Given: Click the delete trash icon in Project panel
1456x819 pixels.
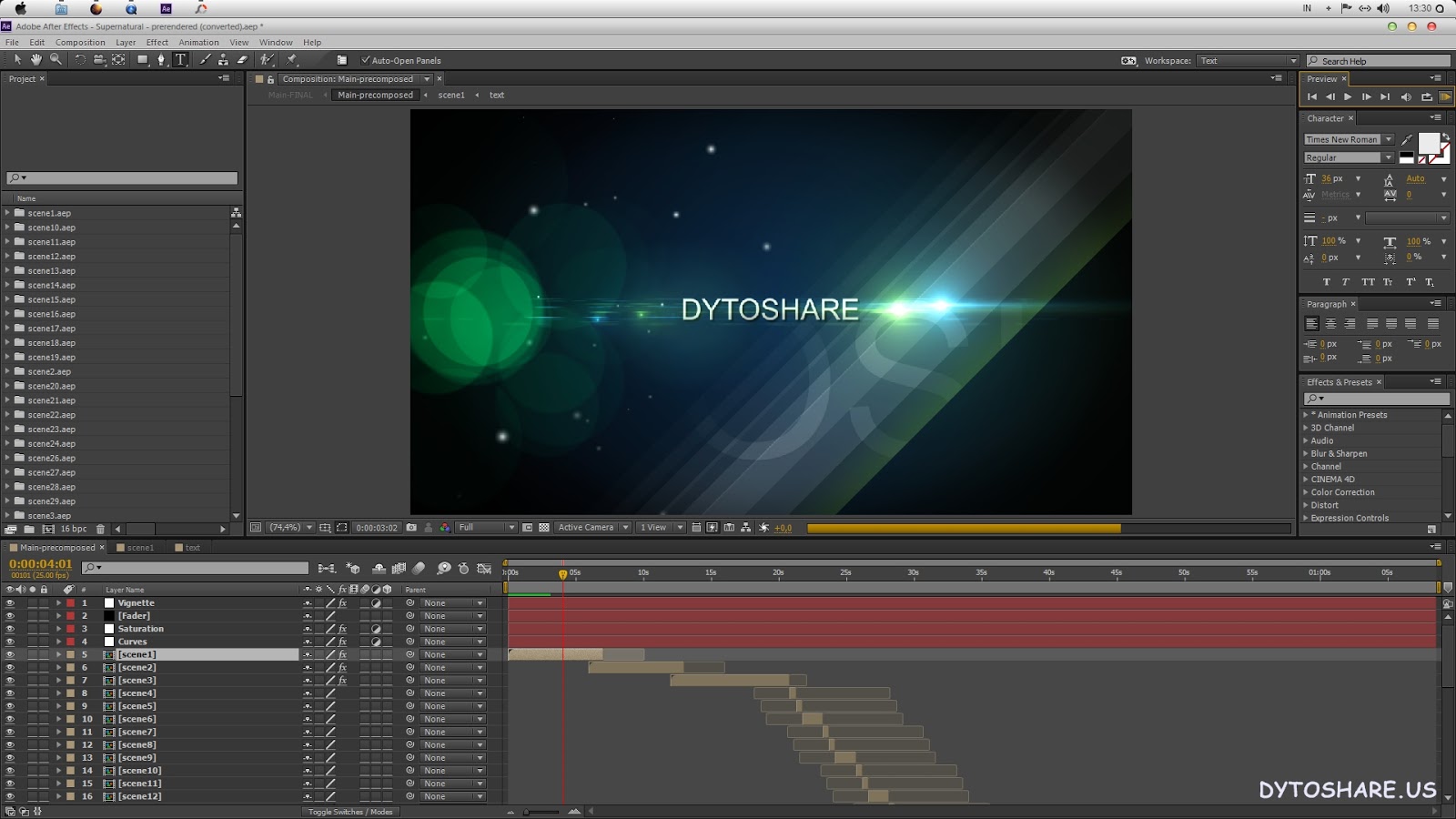Looking at the screenshot, I should 101,529.
